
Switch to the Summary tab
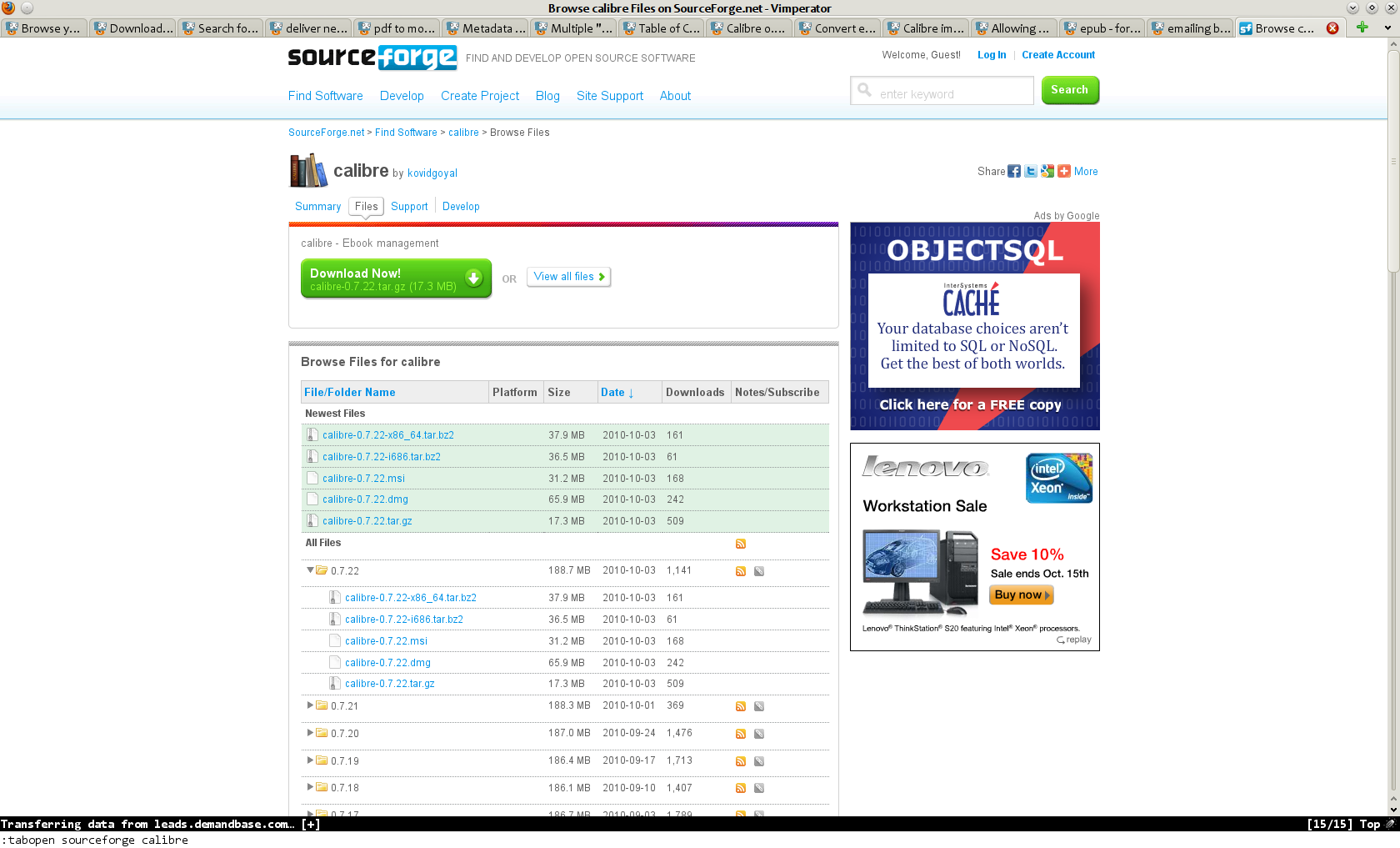point(317,207)
